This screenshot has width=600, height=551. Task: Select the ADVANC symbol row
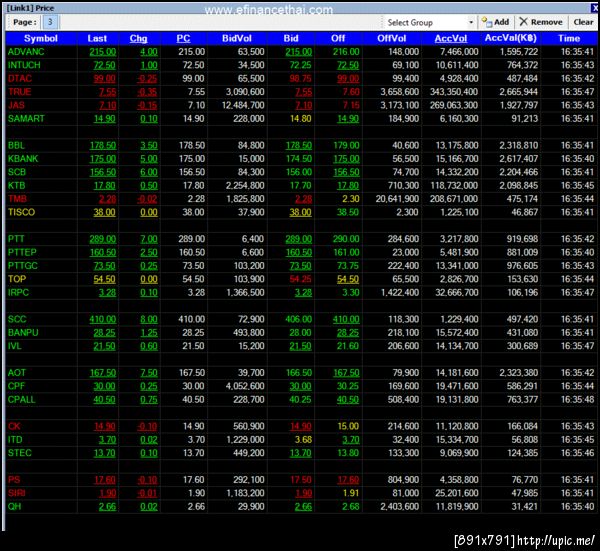click(300, 52)
